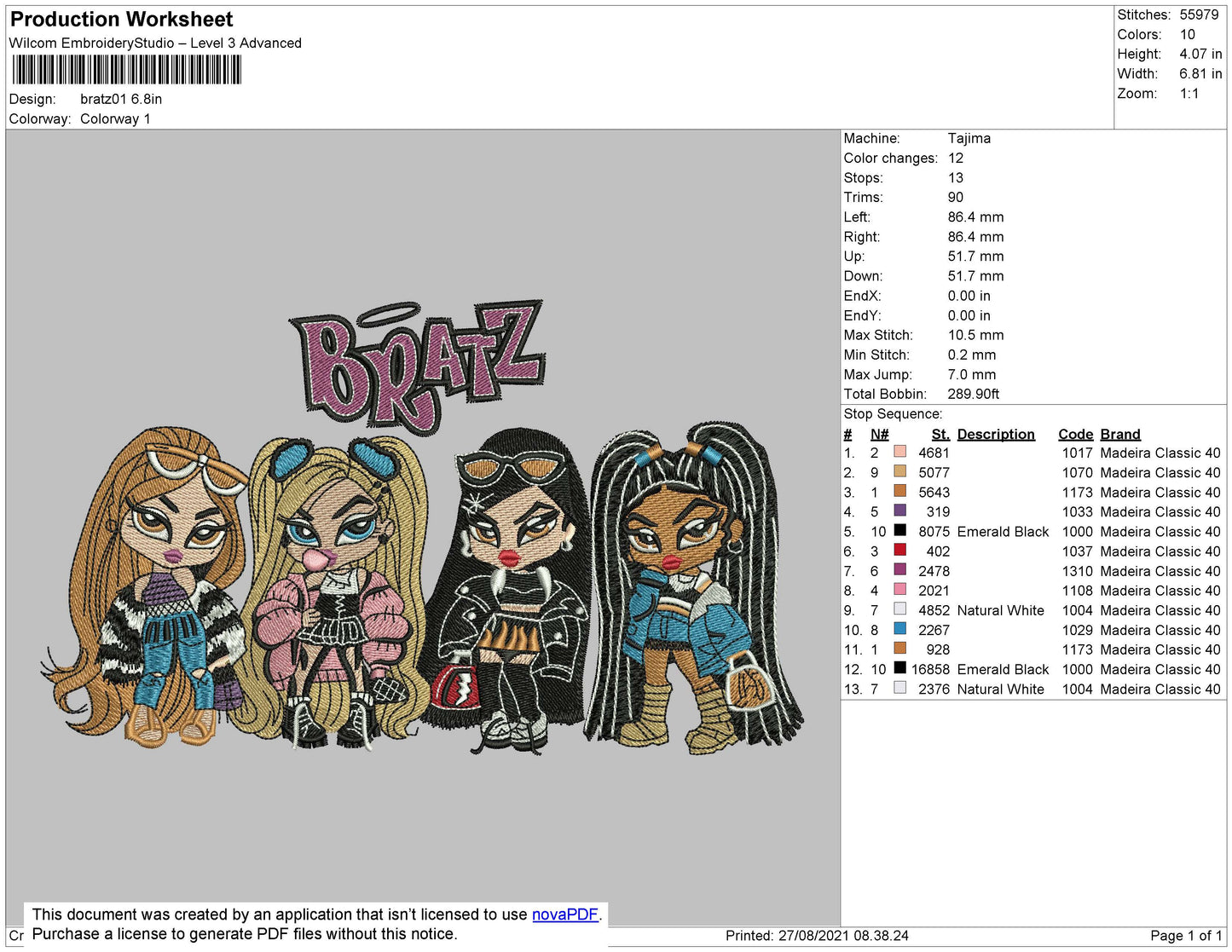Select blue swatch for stop 10 (1029)
The height and width of the screenshot is (952, 1232).
pos(899,629)
